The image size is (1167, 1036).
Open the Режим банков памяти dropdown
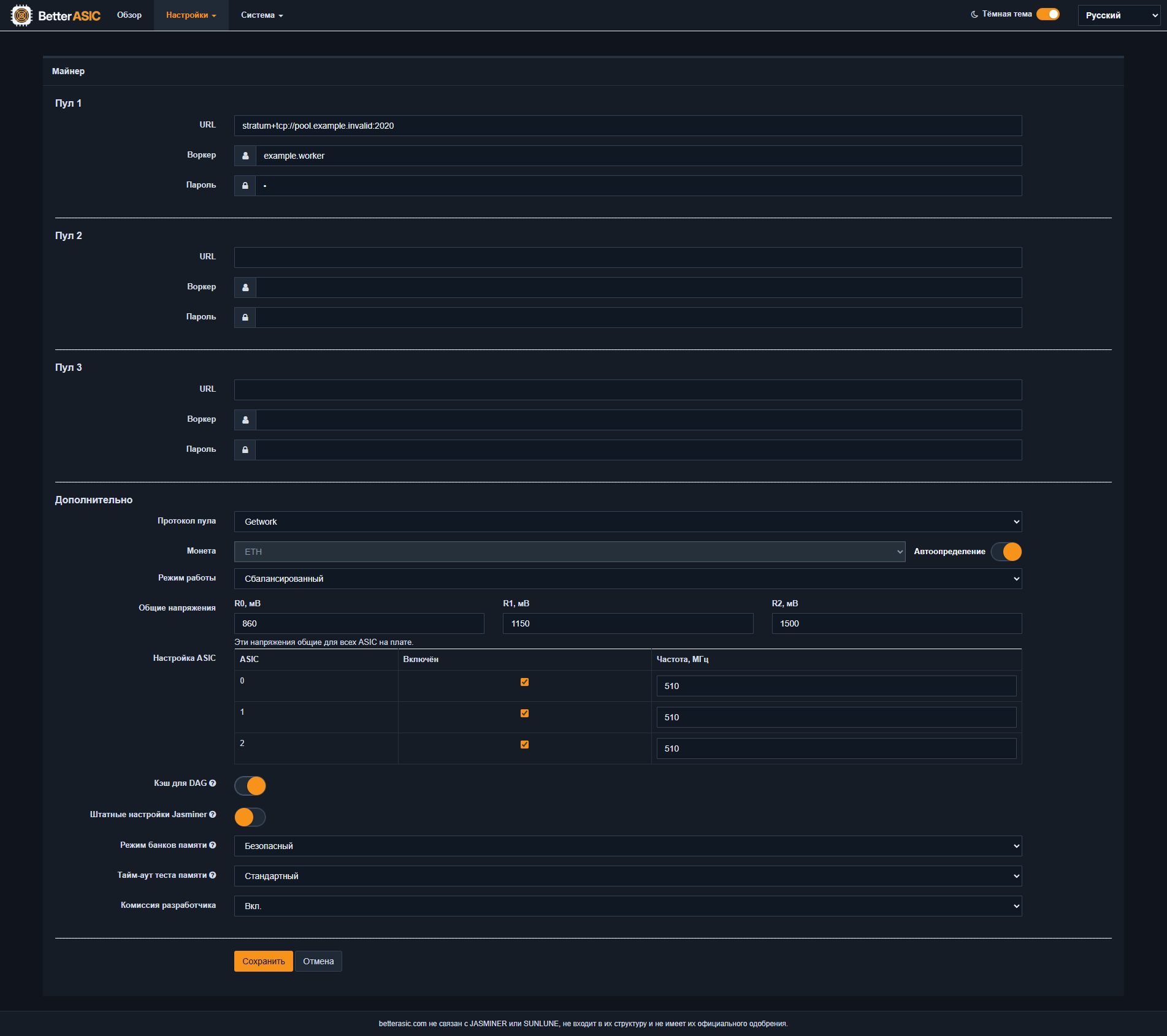(x=628, y=846)
